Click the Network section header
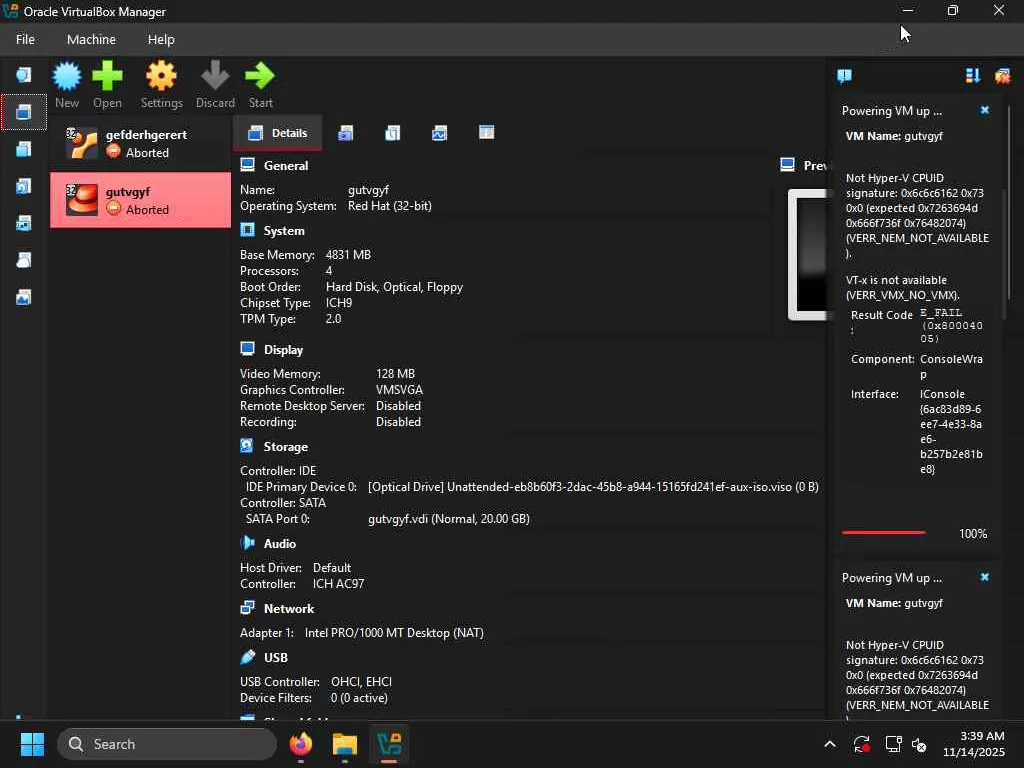The image size is (1024, 768). (x=289, y=609)
